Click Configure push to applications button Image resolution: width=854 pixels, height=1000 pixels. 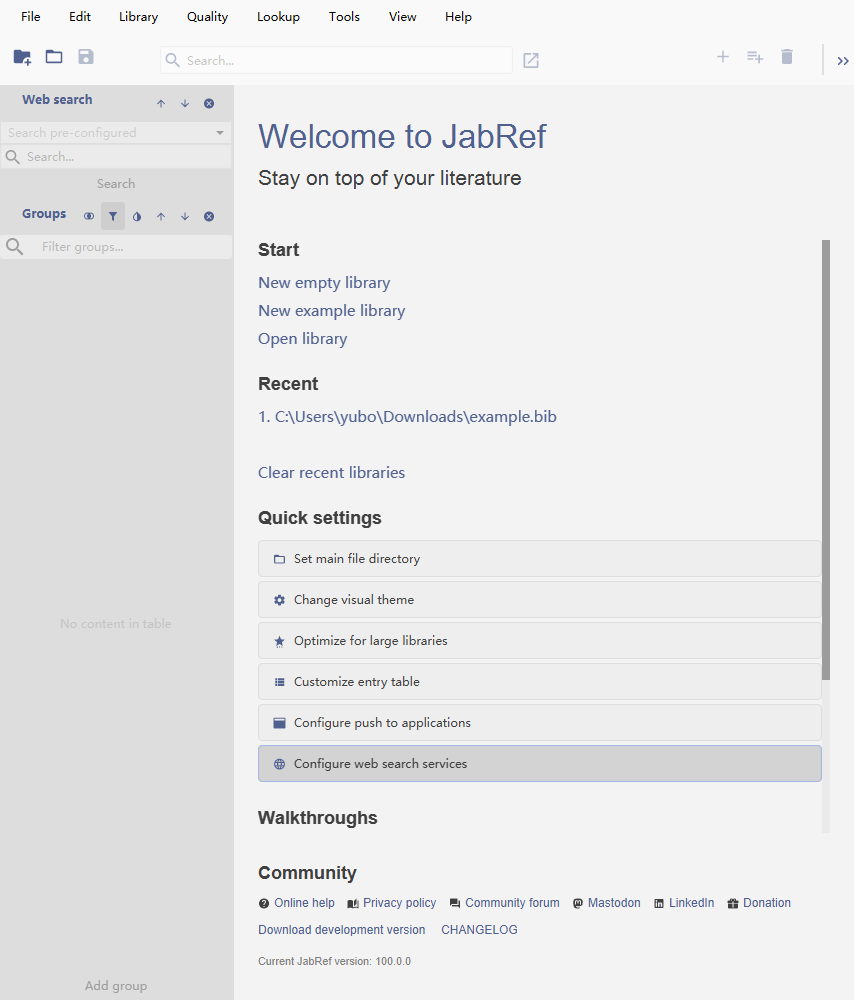click(x=540, y=723)
